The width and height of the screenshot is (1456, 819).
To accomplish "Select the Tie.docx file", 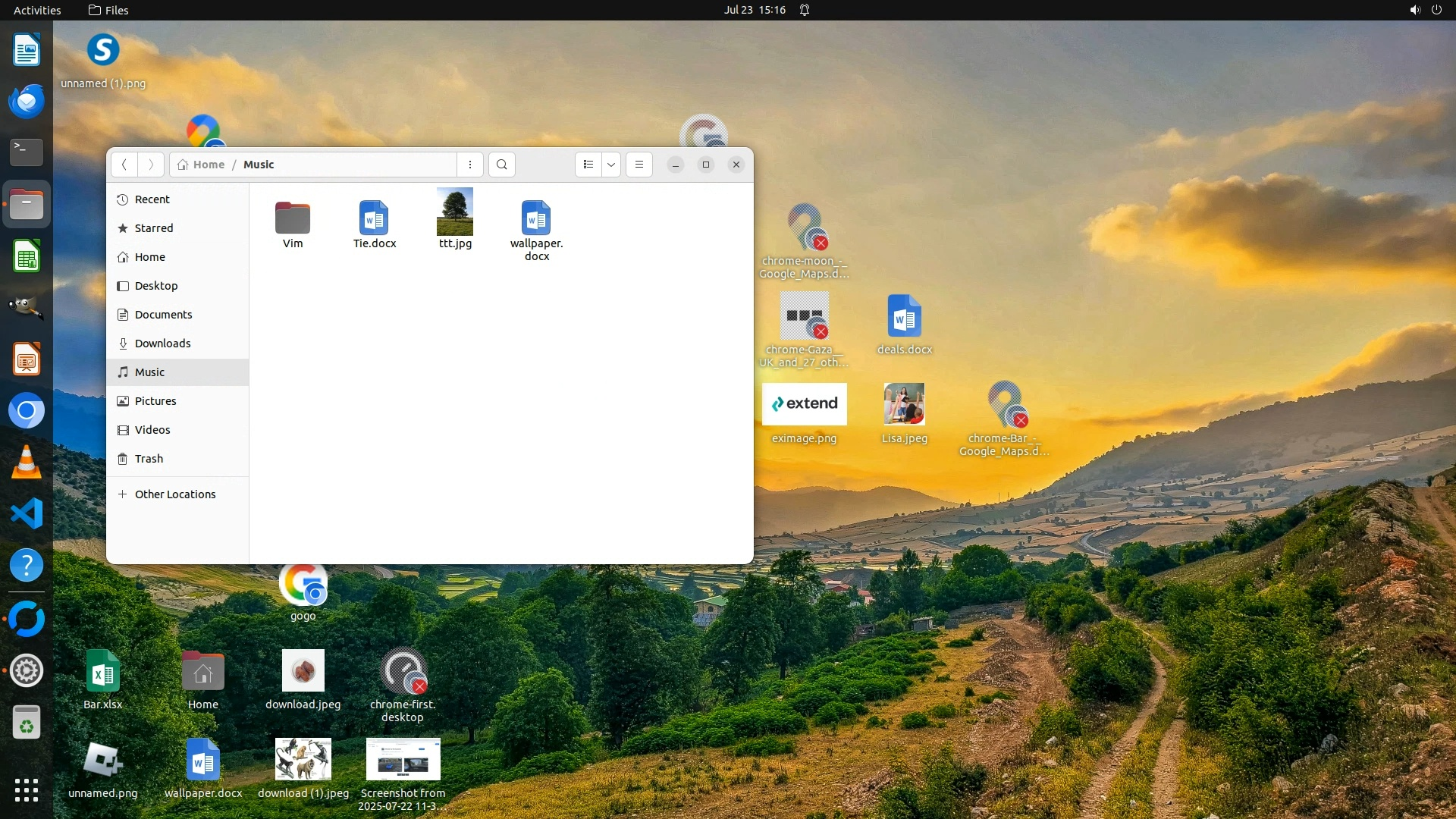I will coord(374,219).
